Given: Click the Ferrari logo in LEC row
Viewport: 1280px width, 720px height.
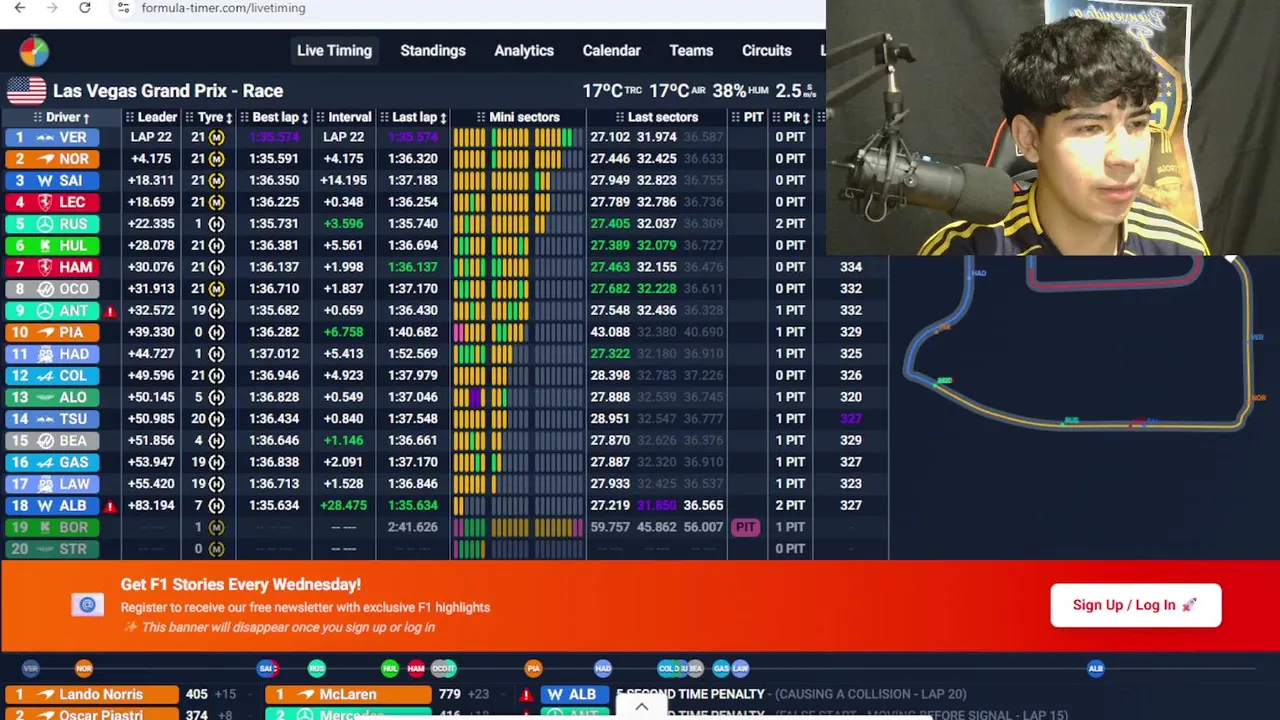Looking at the screenshot, I should pyautogui.click(x=45, y=202).
